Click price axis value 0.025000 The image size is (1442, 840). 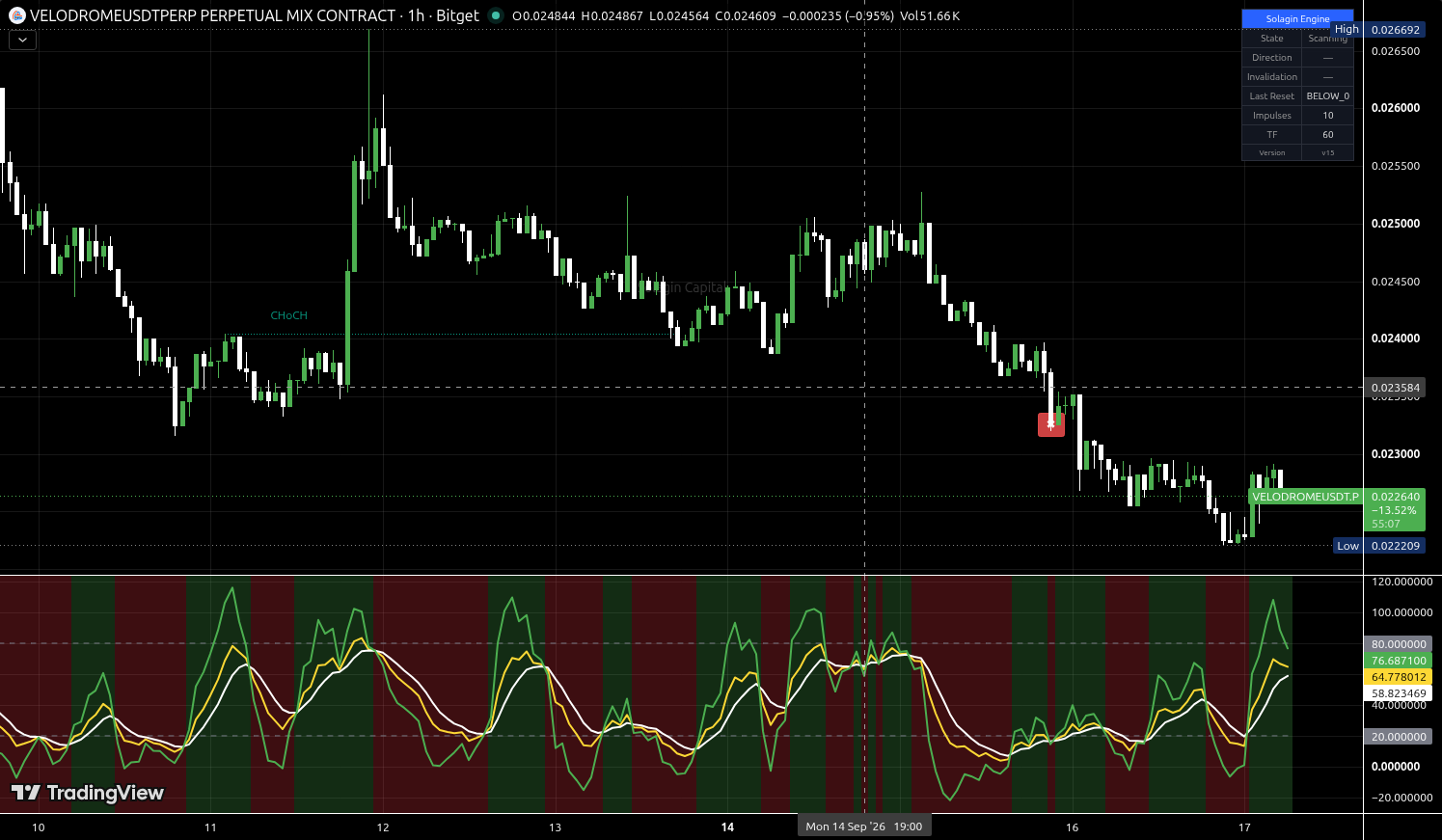click(x=1396, y=224)
